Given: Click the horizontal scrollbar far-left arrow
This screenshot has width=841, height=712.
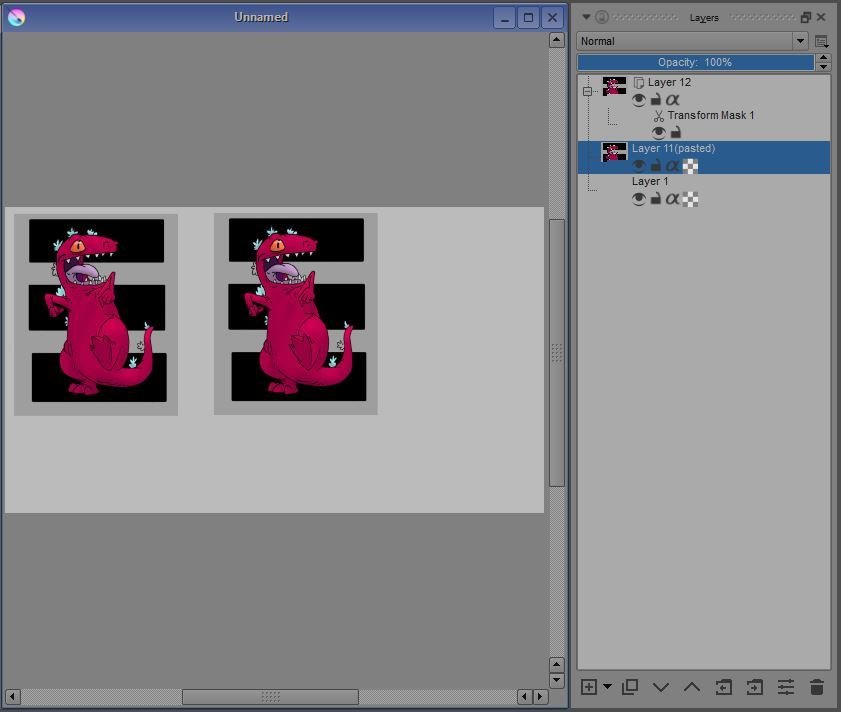Looking at the screenshot, I should [x=12, y=696].
